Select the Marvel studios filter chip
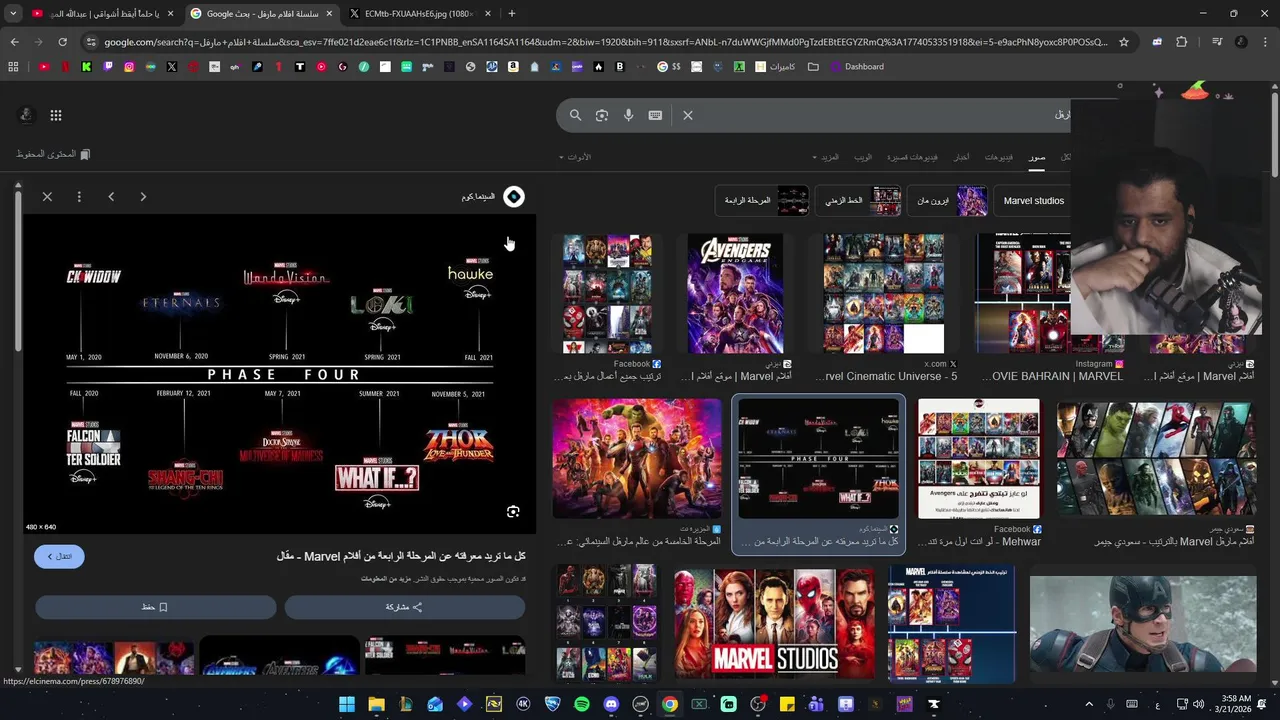This screenshot has height=720, width=1280. point(1033,201)
